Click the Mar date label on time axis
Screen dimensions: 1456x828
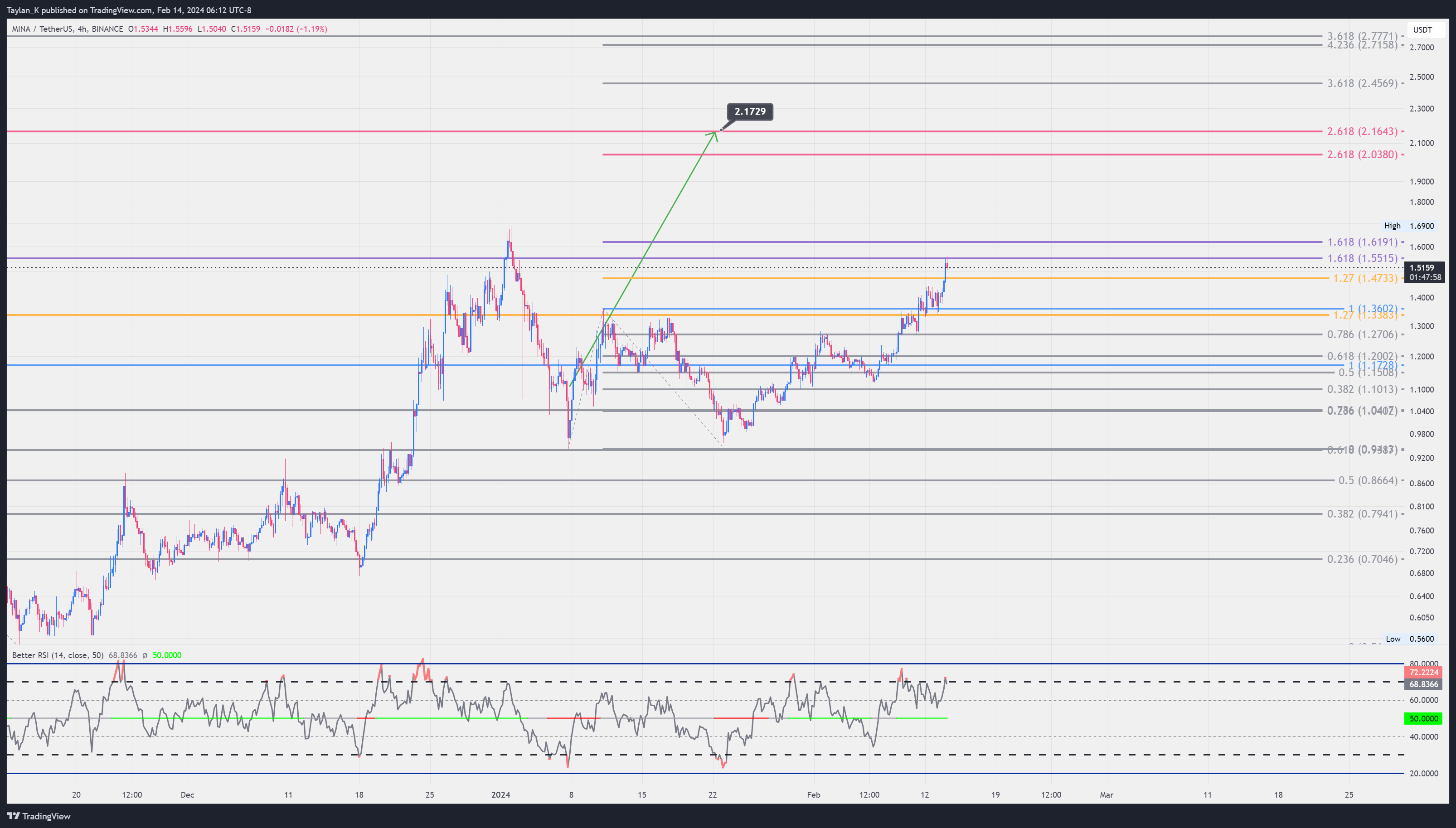coord(1106,795)
